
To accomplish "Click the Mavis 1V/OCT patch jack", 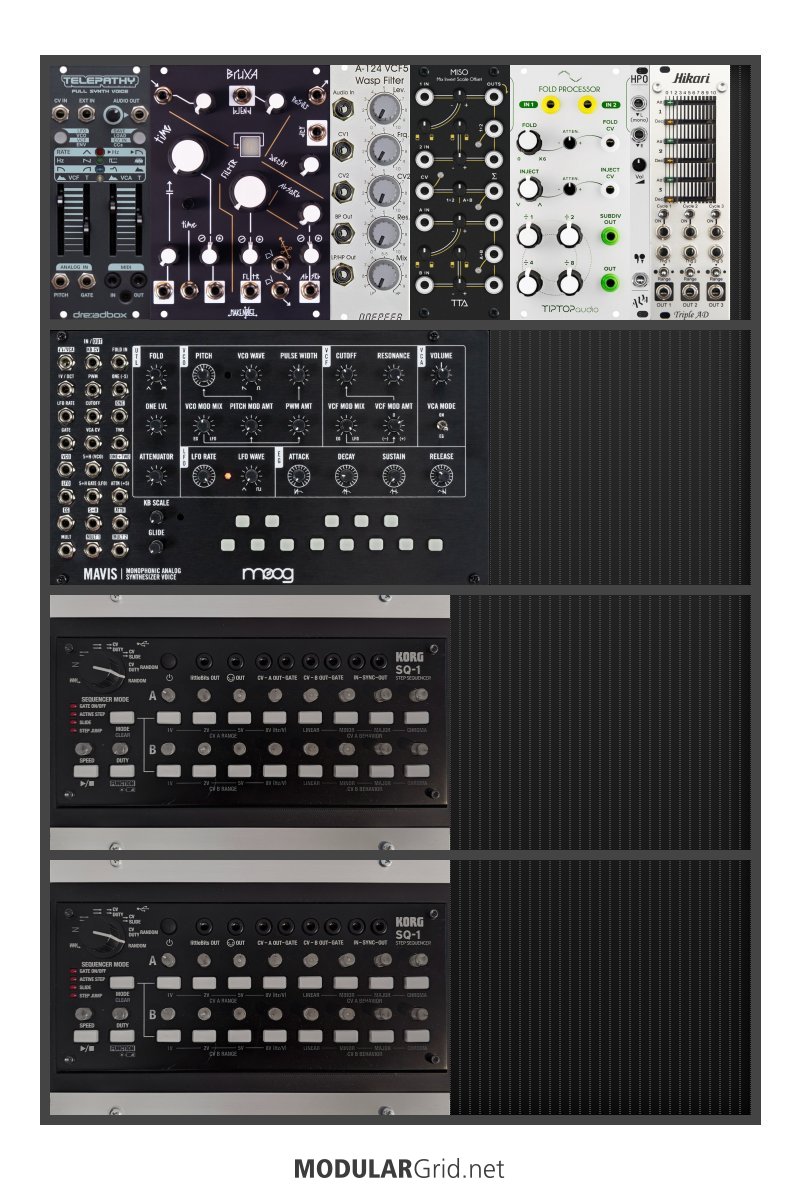I will tap(66, 389).
